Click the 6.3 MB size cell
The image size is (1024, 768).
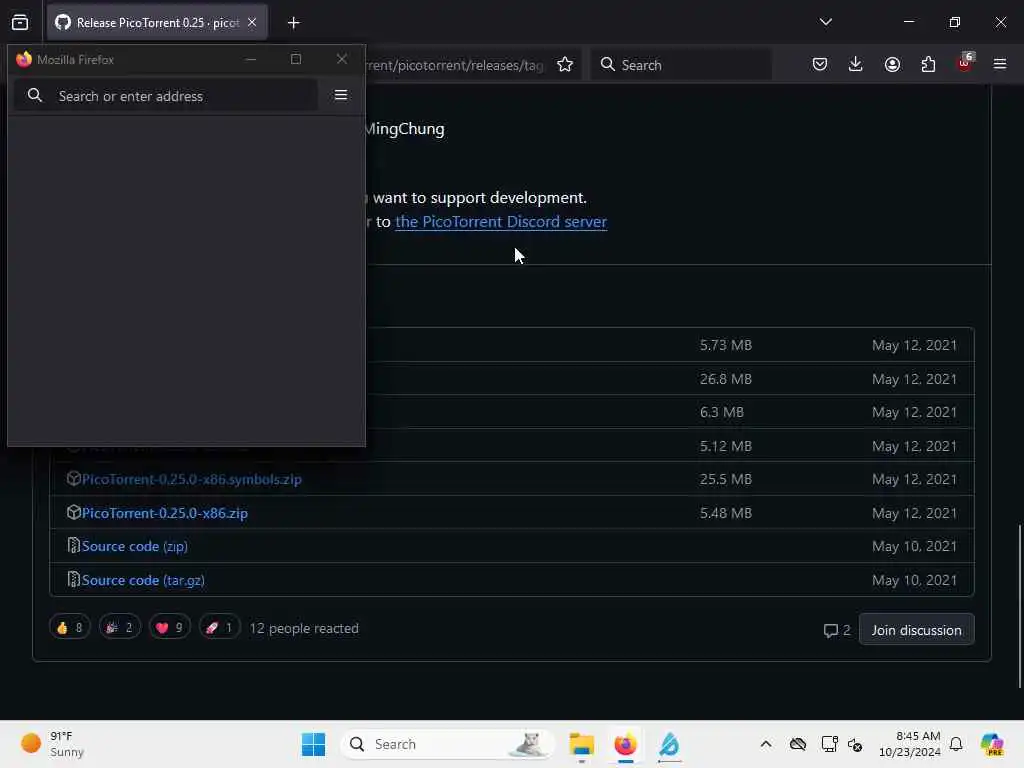click(722, 412)
